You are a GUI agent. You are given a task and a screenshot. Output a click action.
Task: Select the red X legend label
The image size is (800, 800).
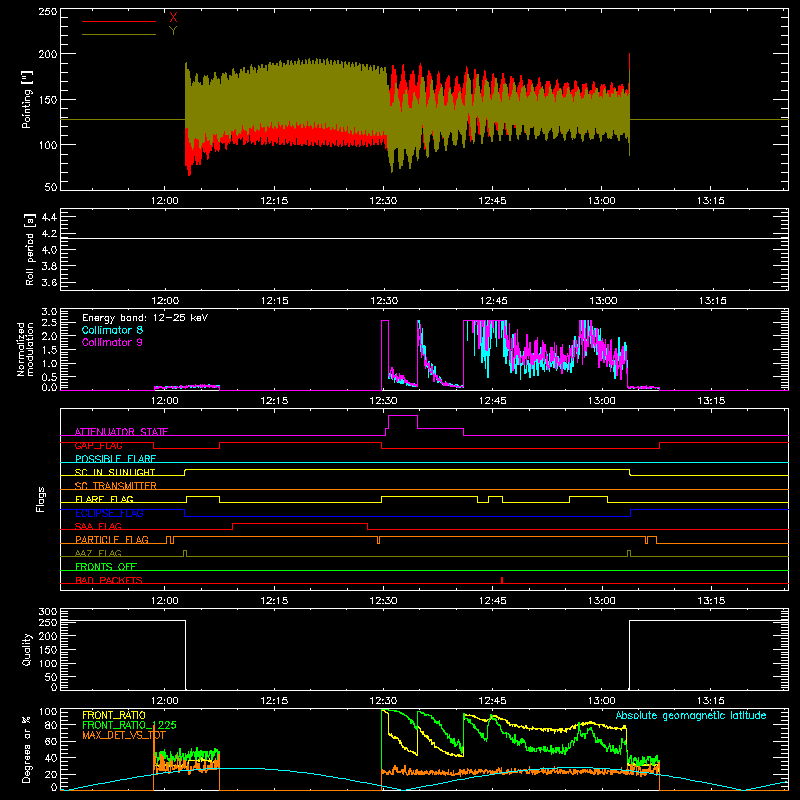pyautogui.click(x=173, y=17)
